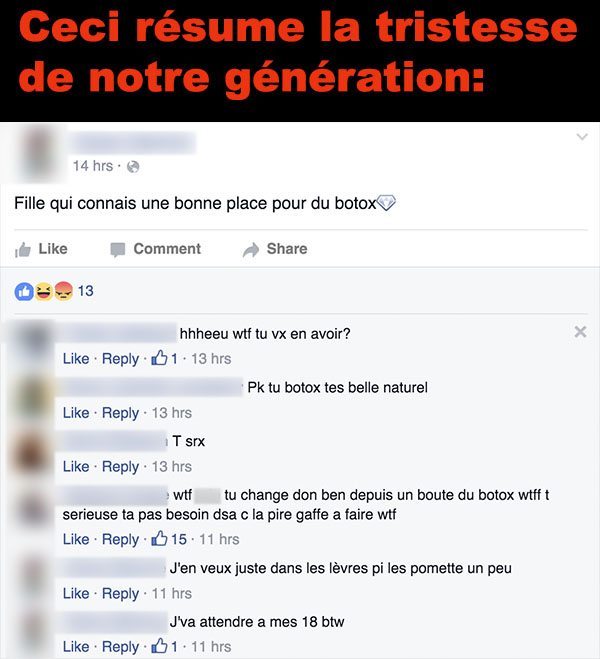Click the Share button label

(287, 249)
